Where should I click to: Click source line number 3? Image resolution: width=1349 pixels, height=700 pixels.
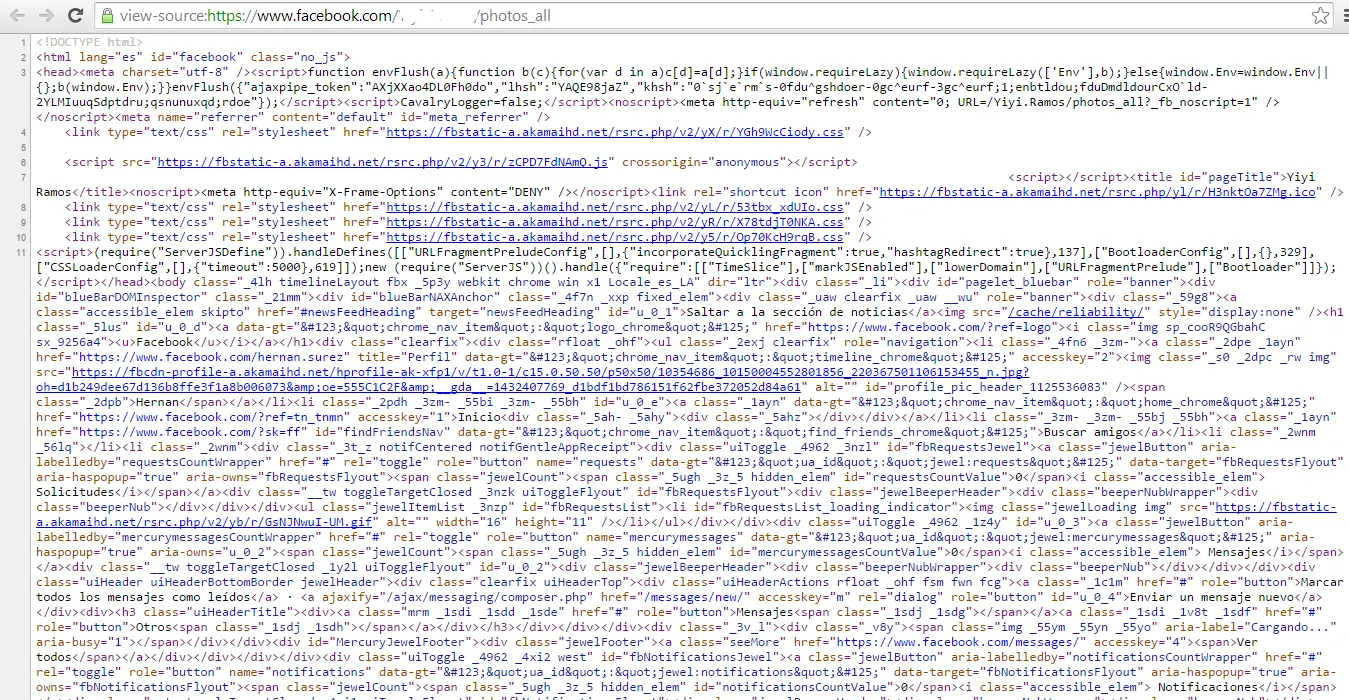tap(26, 71)
